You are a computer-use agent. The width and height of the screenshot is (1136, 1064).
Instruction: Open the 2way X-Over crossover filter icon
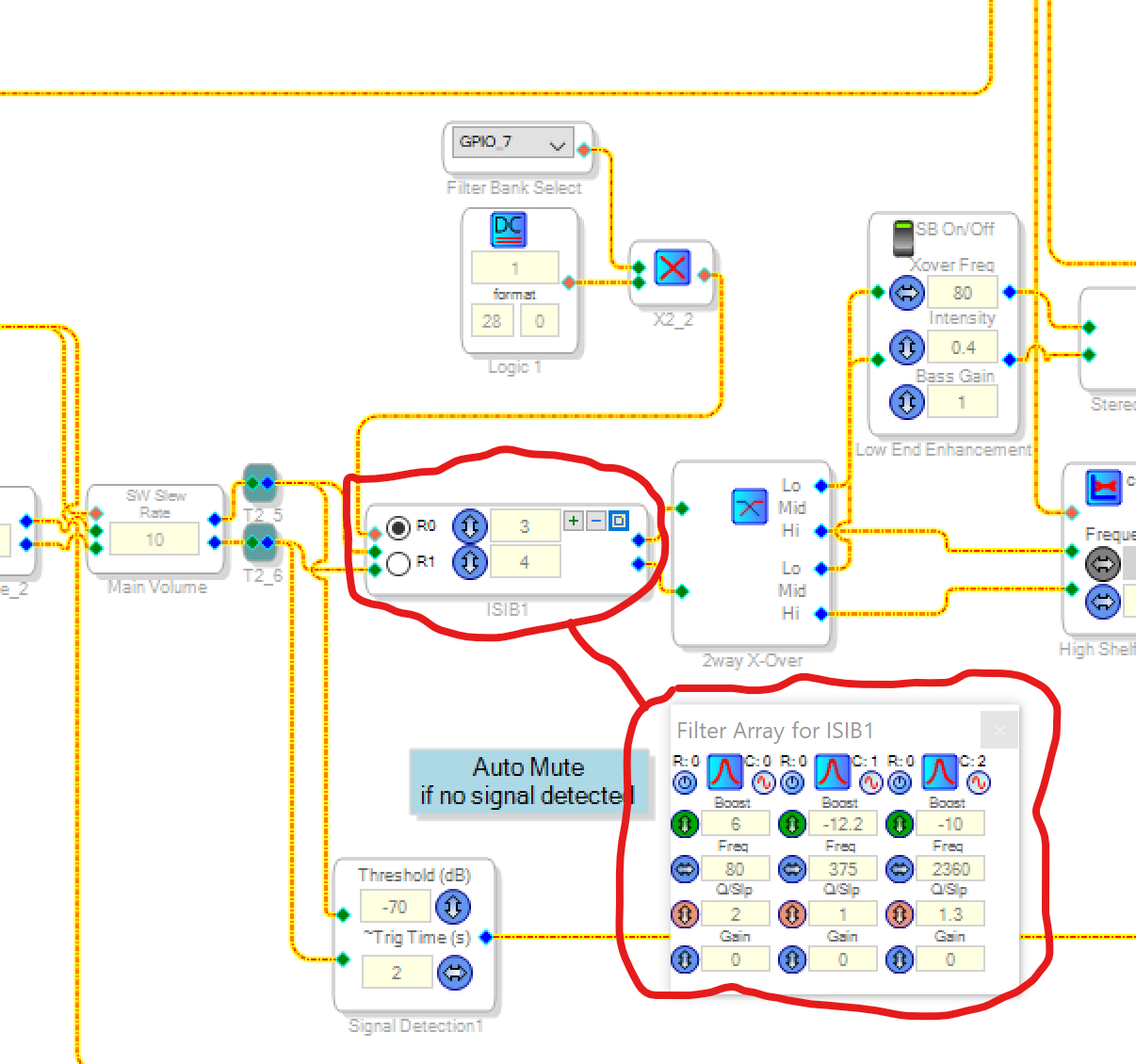point(749,507)
